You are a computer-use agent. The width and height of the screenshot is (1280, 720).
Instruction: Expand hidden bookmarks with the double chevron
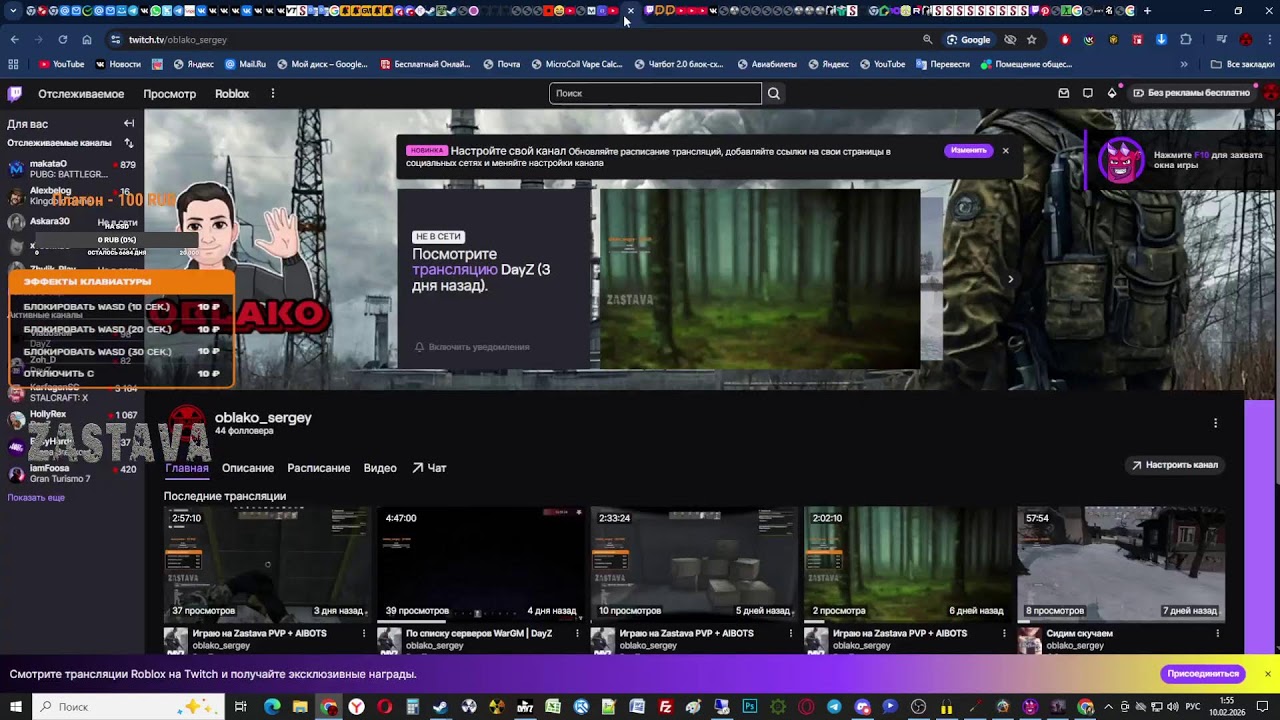point(1184,64)
